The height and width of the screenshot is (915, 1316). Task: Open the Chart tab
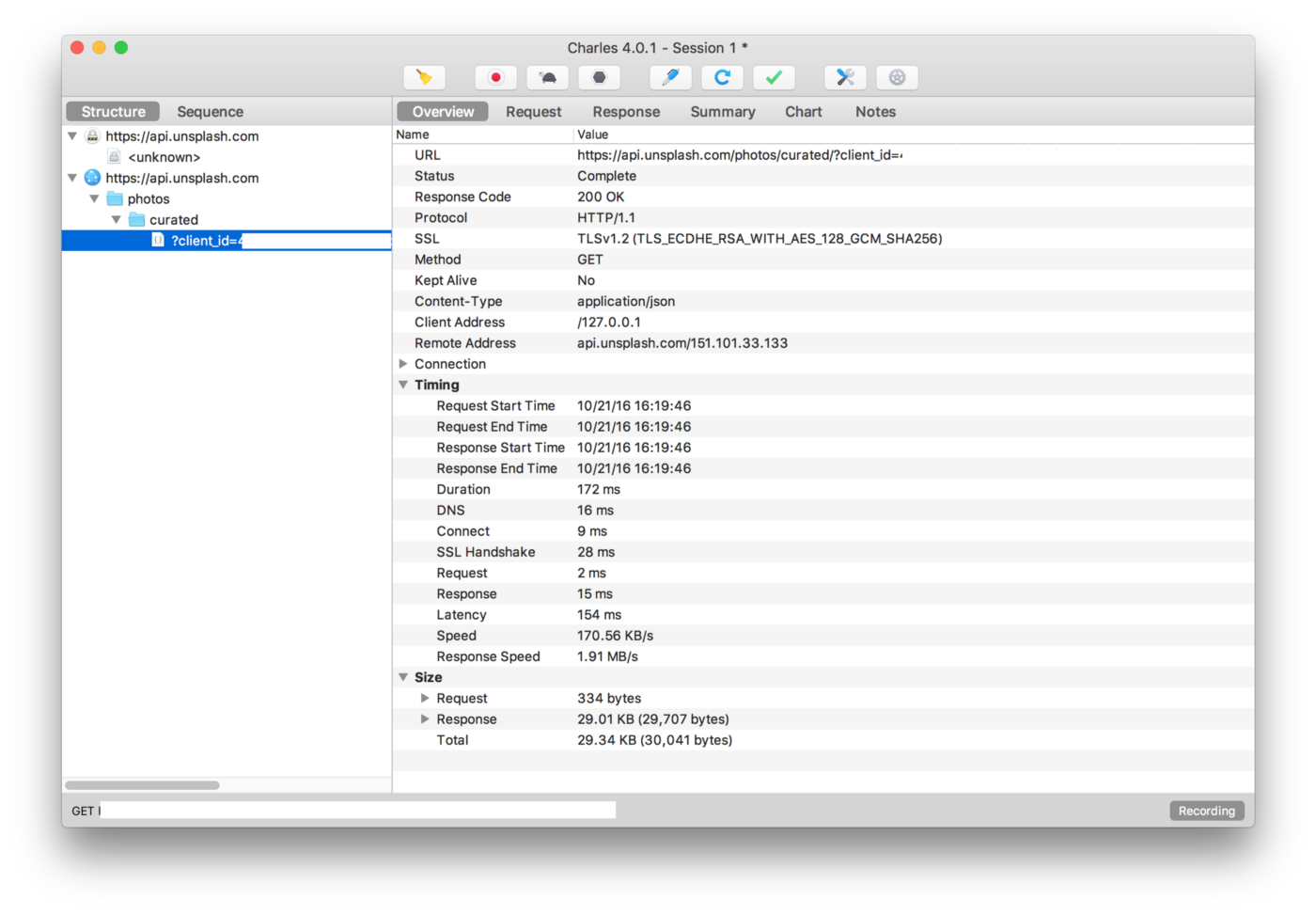coord(804,111)
